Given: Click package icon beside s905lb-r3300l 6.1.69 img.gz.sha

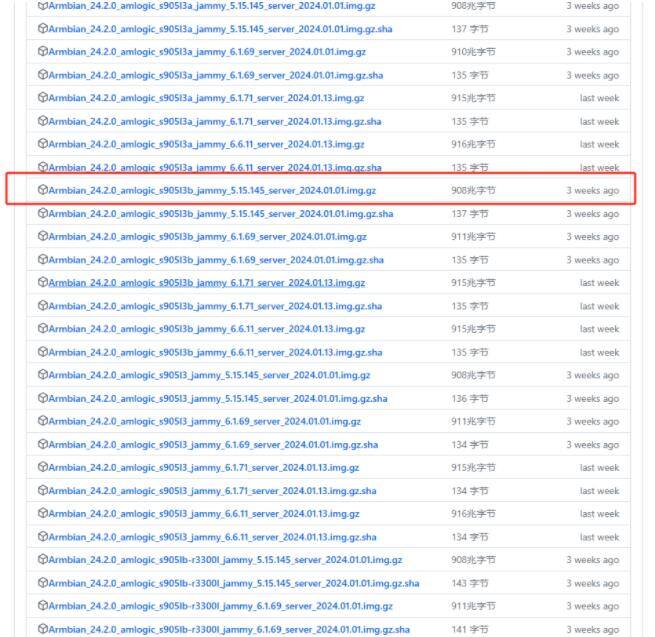Looking at the screenshot, I should 42,629.
